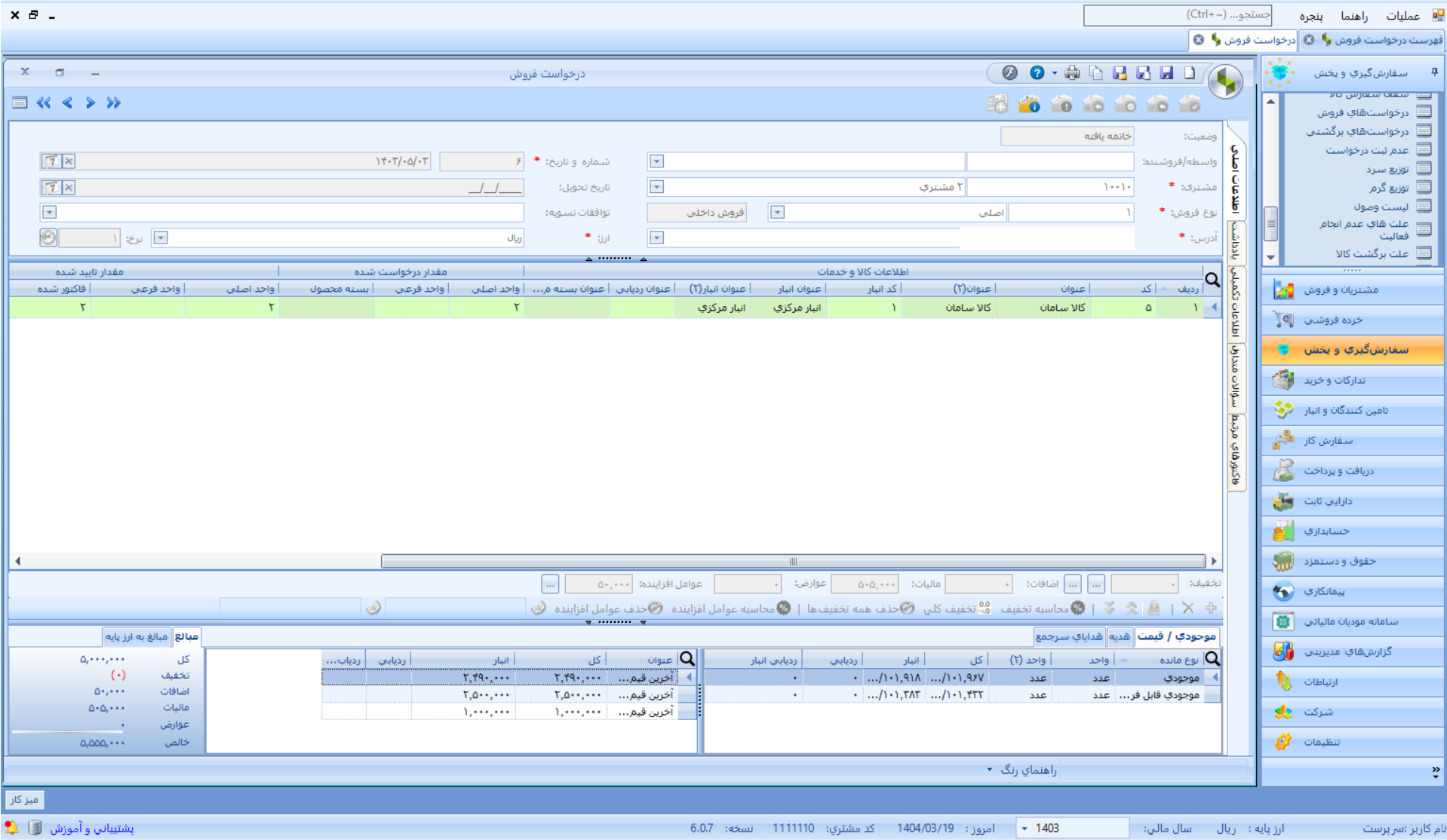This screenshot has height=840, width=1447.
Task: Open the مشتری dropdown arrow
Action: (x=656, y=187)
